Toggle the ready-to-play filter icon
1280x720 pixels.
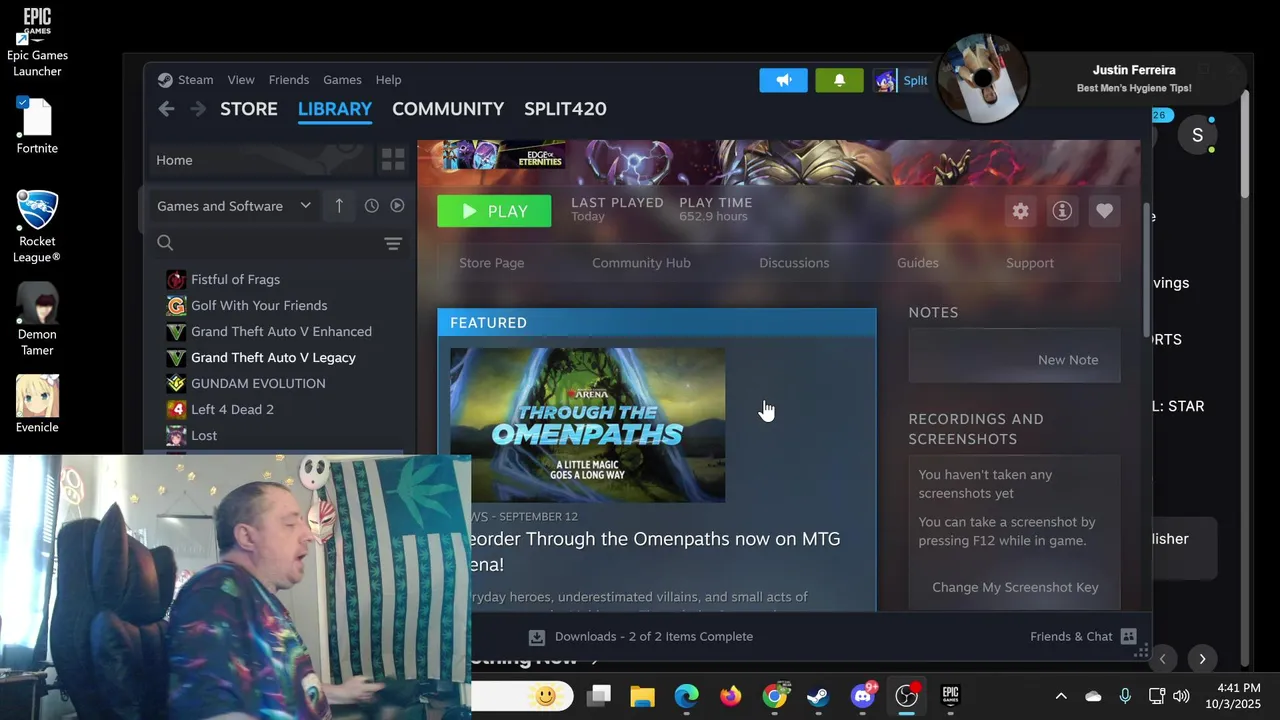(x=397, y=205)
